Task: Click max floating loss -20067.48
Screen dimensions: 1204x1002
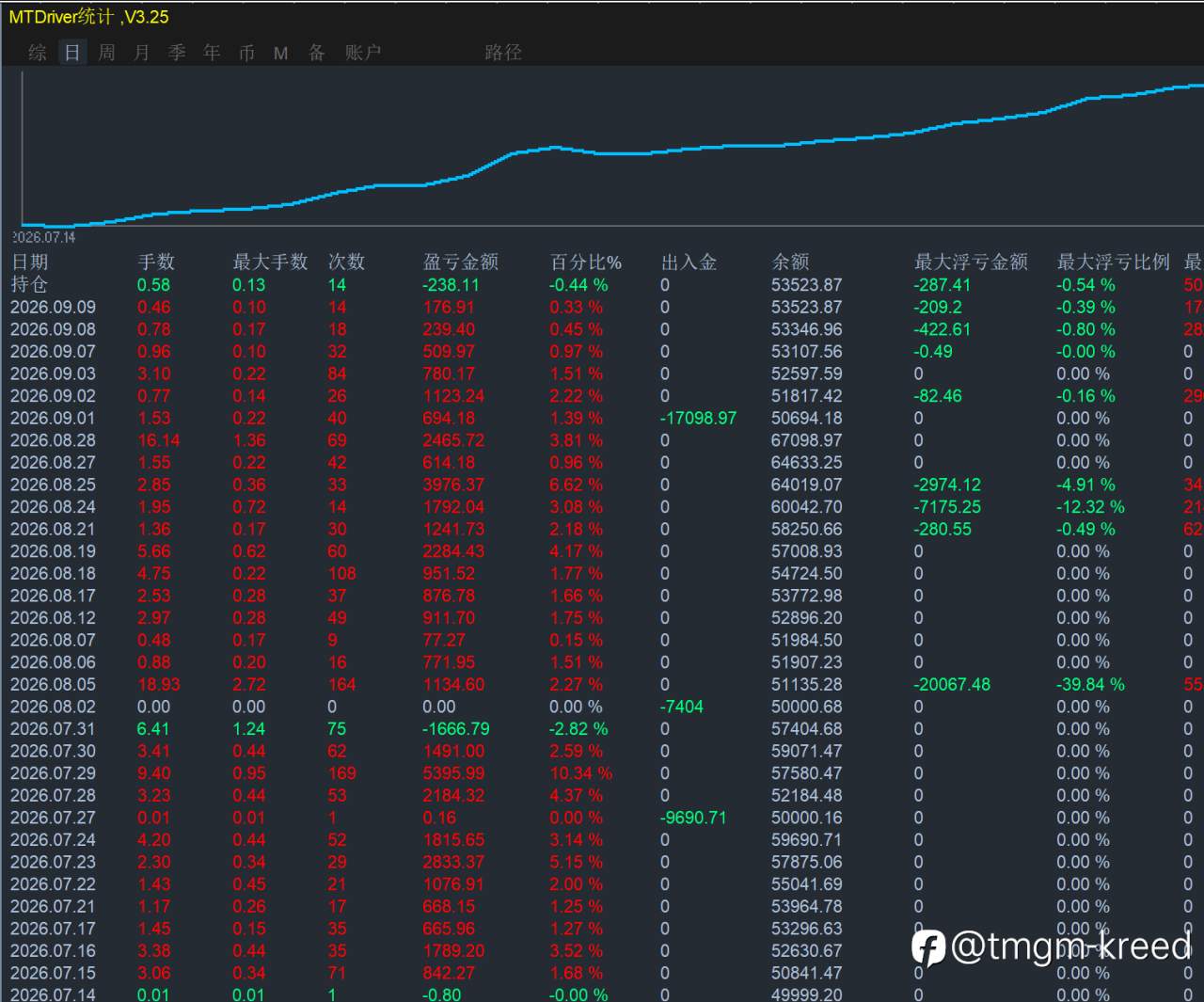Action: pos(952,684)
